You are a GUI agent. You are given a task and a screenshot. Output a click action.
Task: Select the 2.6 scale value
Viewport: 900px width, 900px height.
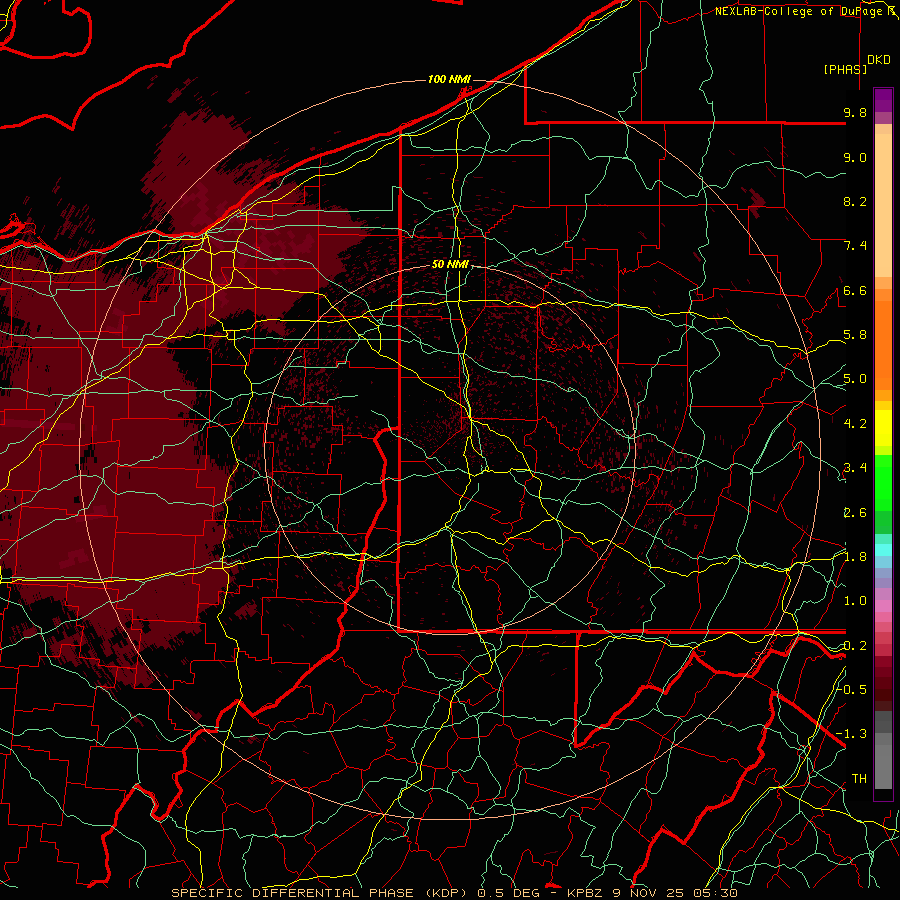(855, 513)
